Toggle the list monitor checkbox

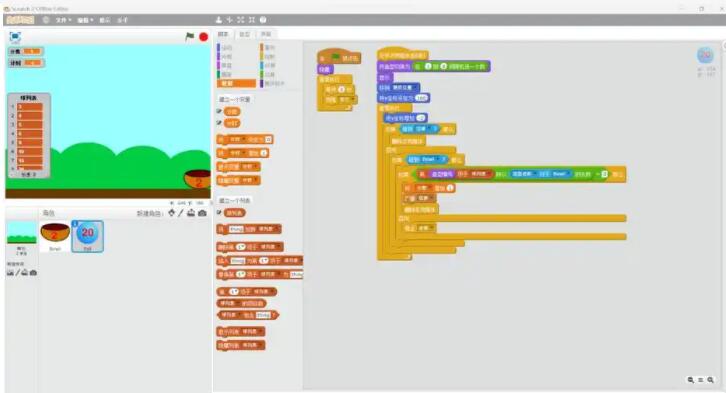tap(219, 212)
